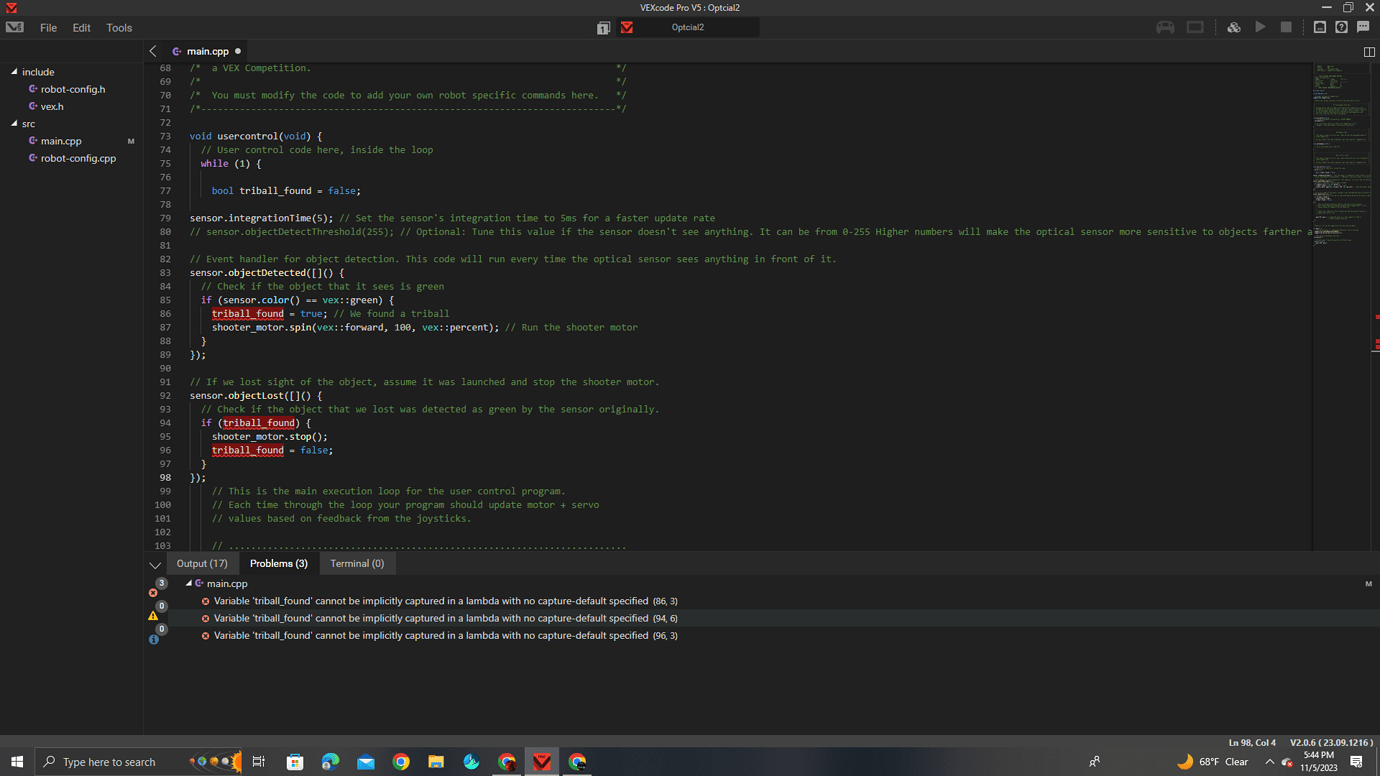Click the split editor icon
The height and width of the screenshot is (776, 1380).
coord(1369,51)
